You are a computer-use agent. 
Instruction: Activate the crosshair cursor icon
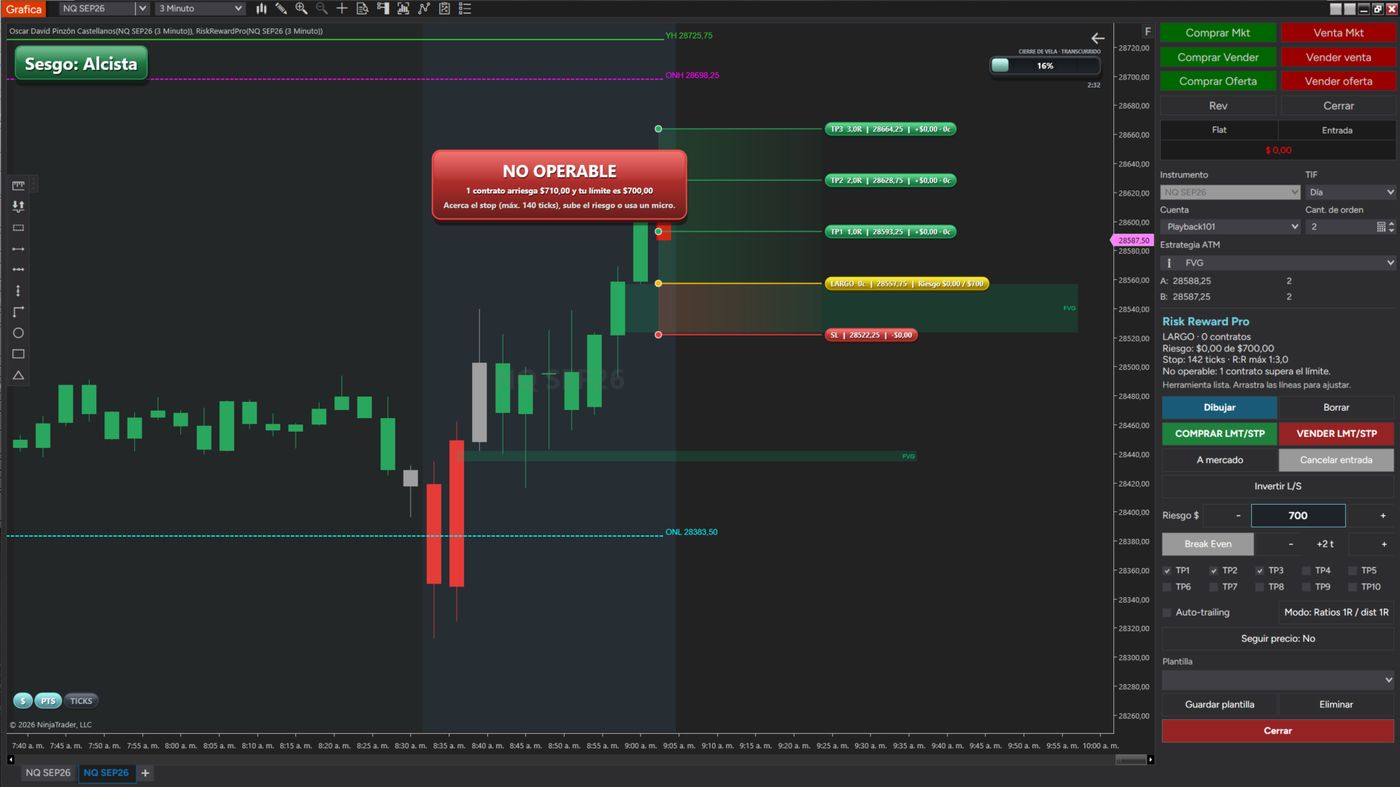342,8
